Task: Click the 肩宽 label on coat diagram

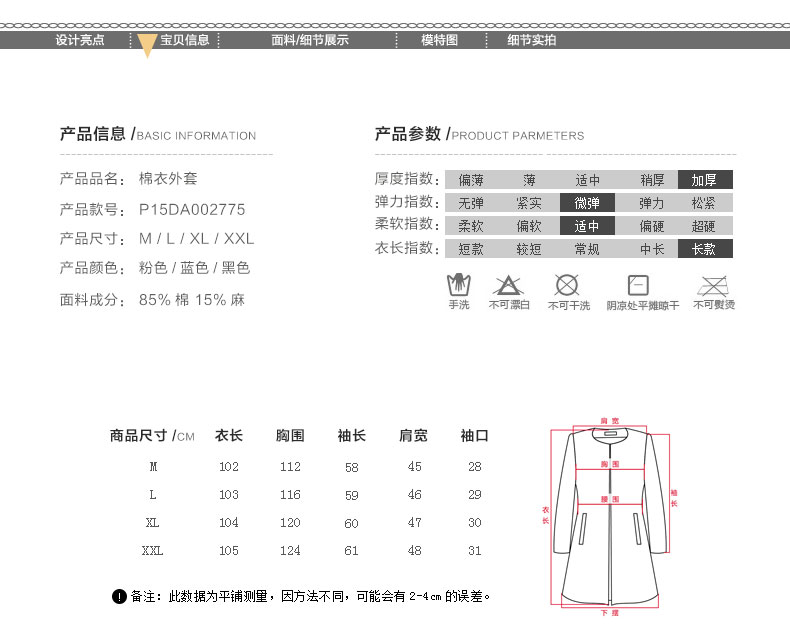Action: click(610, 420)
